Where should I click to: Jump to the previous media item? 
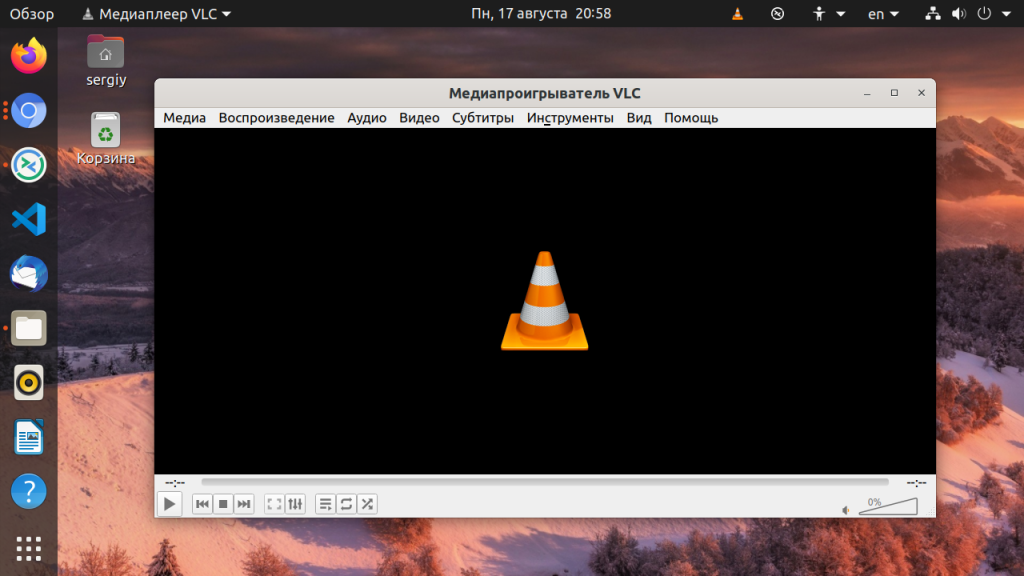[x=202, y=504]
